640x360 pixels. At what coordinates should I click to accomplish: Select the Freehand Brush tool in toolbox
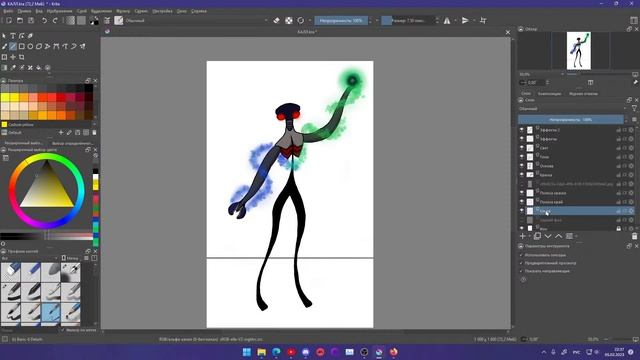(x=4, y=47)
